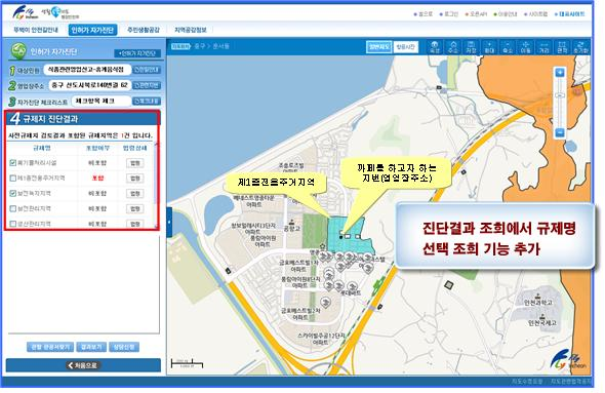Select the 거리 distance measure tool
This screenshot has height=393, width=605.
[x=544, y=47]
